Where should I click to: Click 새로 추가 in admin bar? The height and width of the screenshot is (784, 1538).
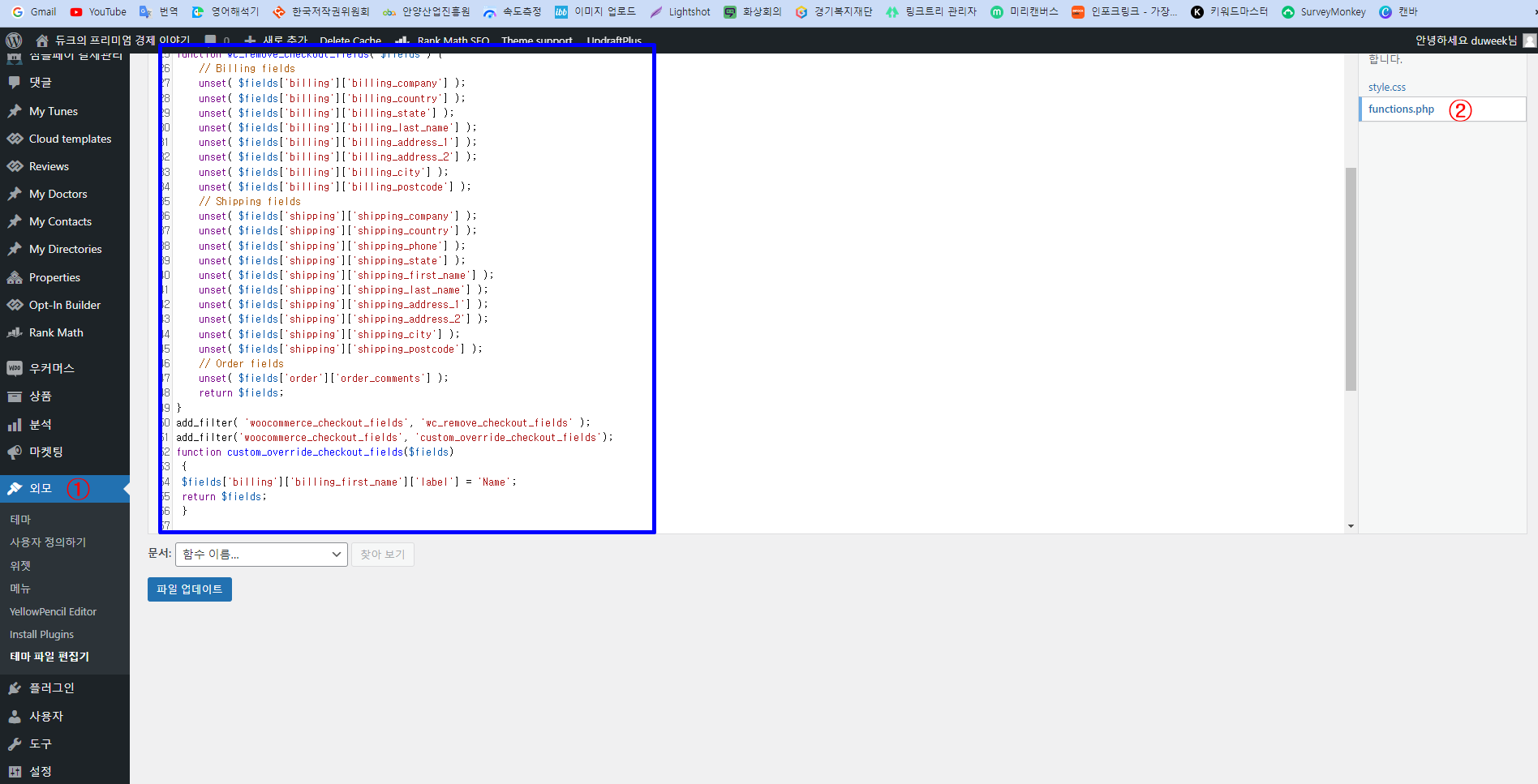tap(276, 41)
